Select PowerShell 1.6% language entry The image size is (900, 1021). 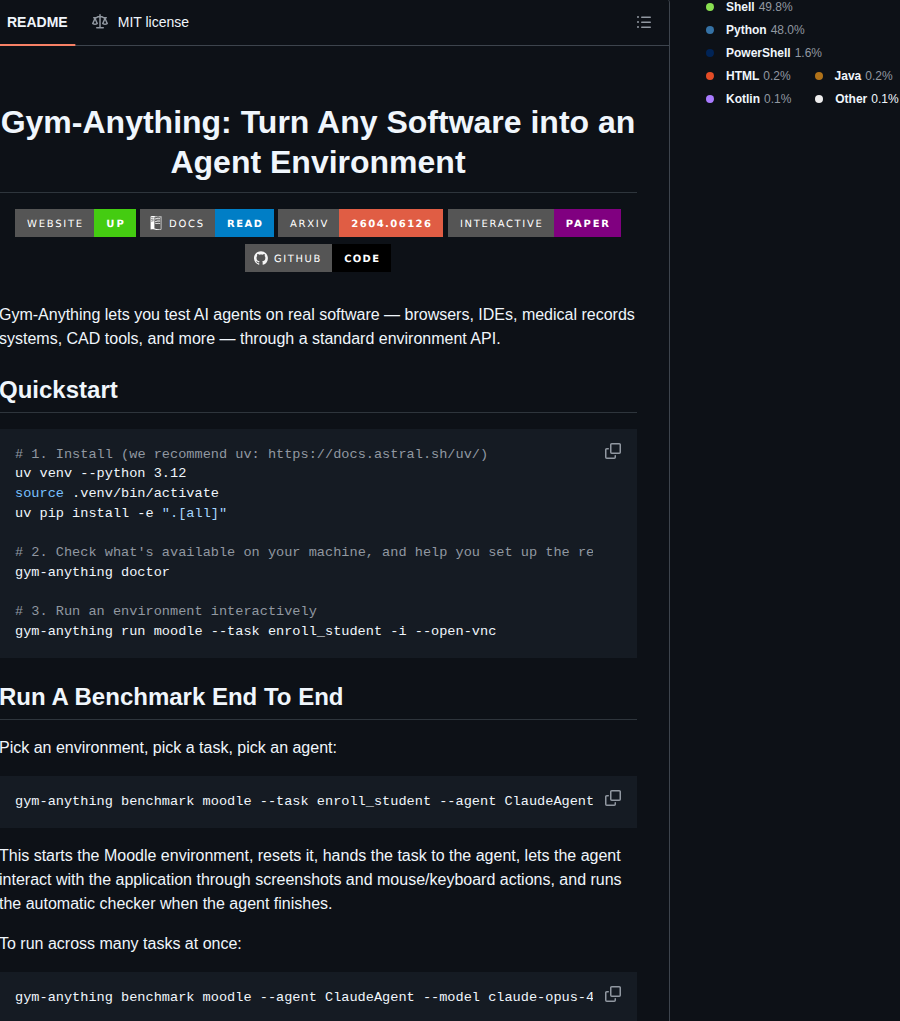(x=764, y=53)
